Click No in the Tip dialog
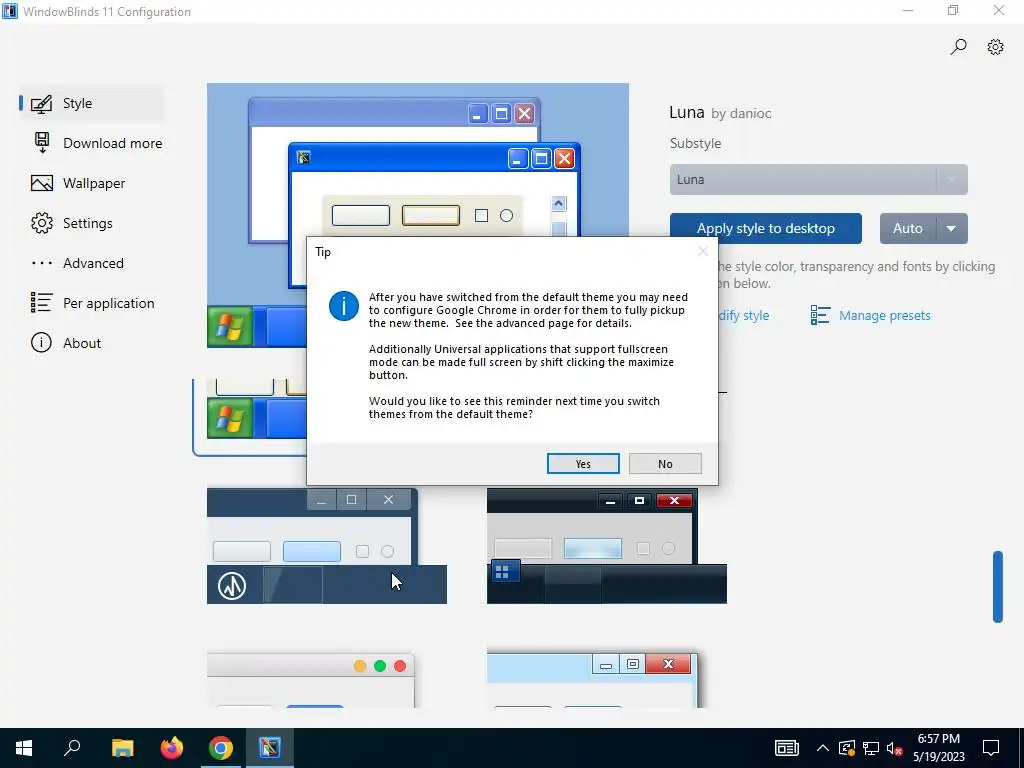This screenshot has height=768, width=1024. (665, 464)
